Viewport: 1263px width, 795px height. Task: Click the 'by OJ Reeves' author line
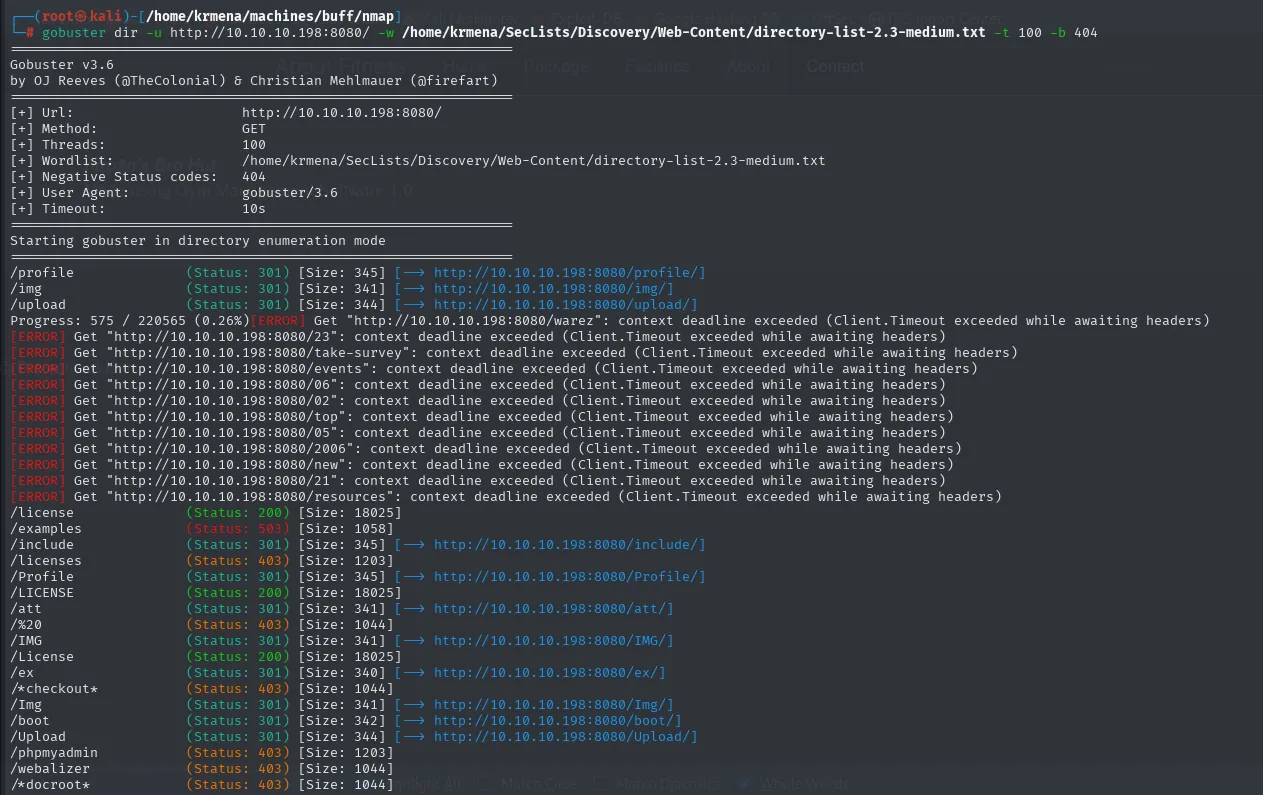[x=254, y=81]
